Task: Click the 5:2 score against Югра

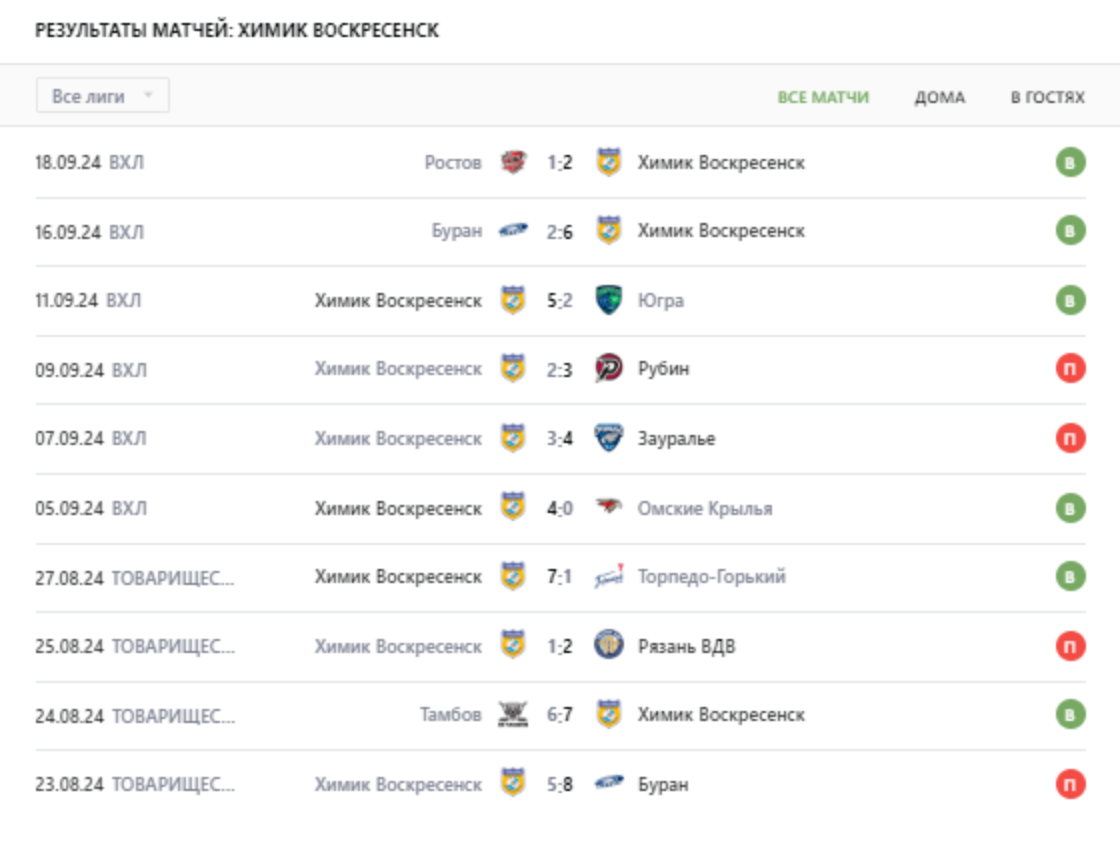Action: point(560,300)
